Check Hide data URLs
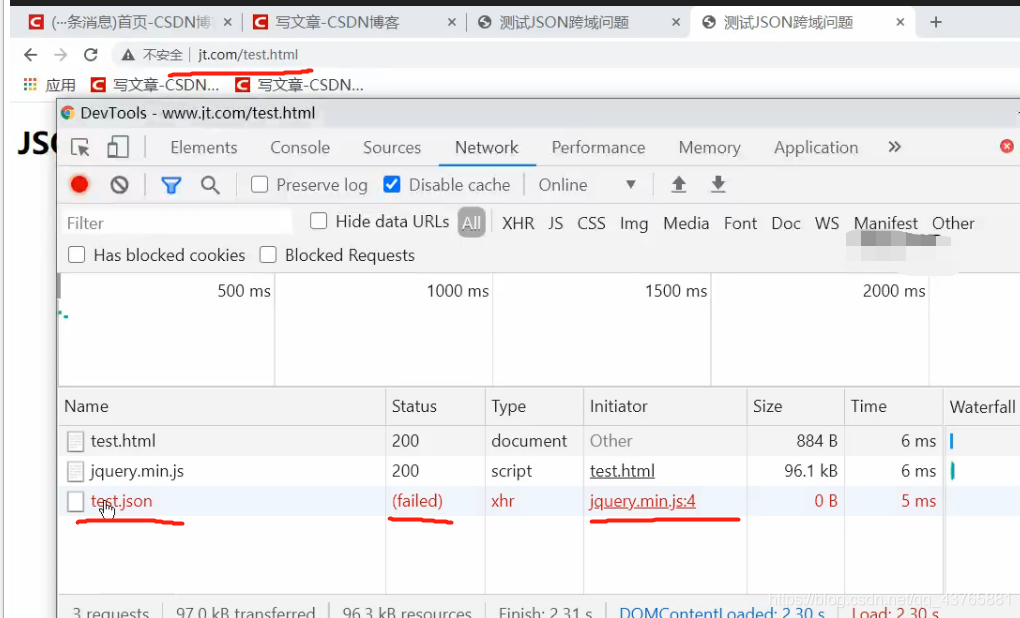Viewport: 1020px width, 618px height. coord(319,221)
